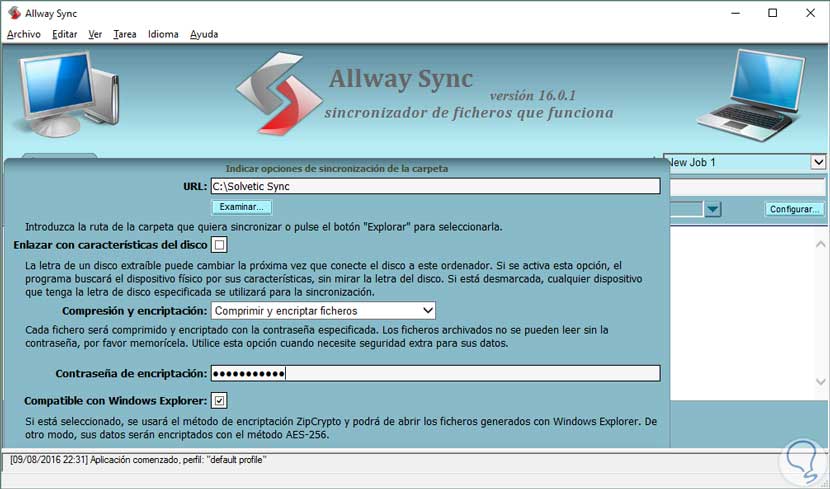Click the Allway Sync logo in banner
Image resolution: width=830 pixels, height=489 pixels.
click(279, 93)
